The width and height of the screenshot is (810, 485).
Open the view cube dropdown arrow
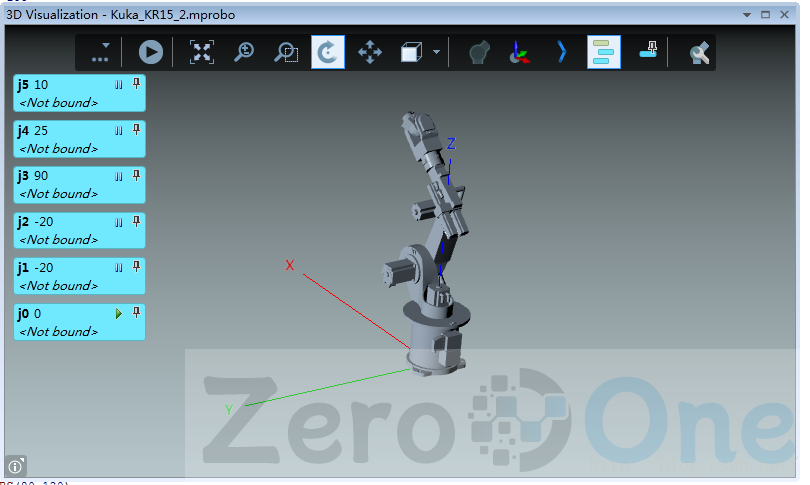(x=437, y=52)
